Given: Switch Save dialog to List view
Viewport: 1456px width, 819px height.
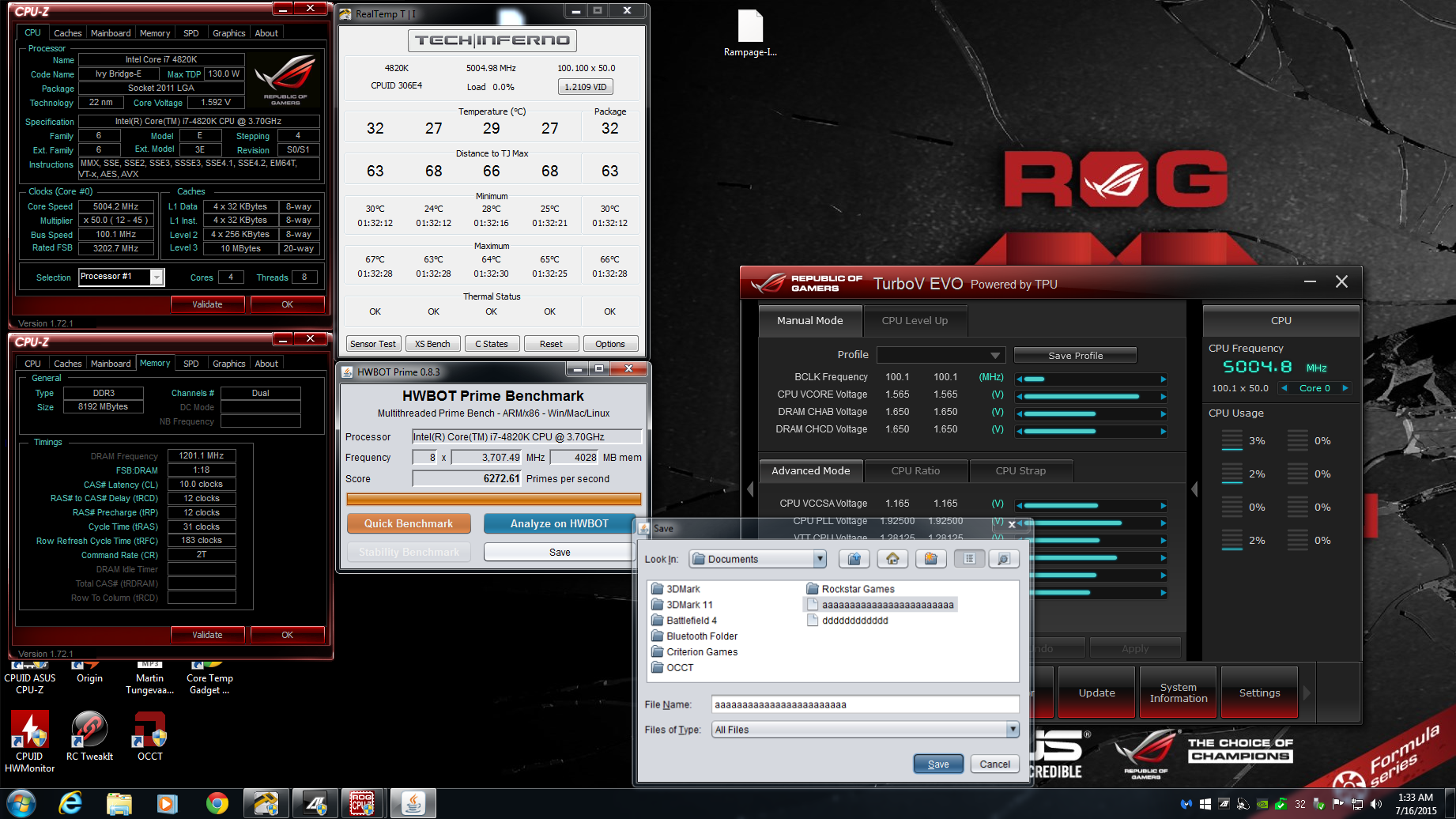Looking at the screenshot, I should coord(969,559).
